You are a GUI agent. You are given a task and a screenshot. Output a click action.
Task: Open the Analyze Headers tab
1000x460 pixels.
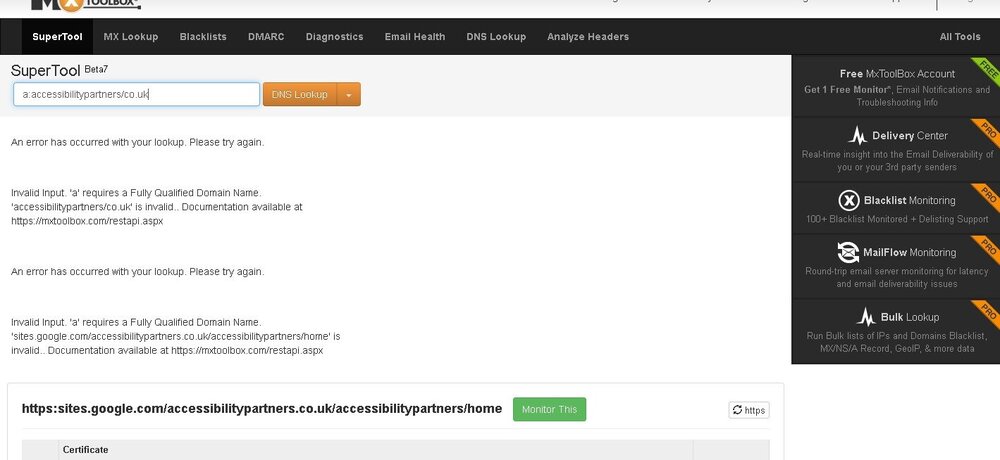point(587,37)
